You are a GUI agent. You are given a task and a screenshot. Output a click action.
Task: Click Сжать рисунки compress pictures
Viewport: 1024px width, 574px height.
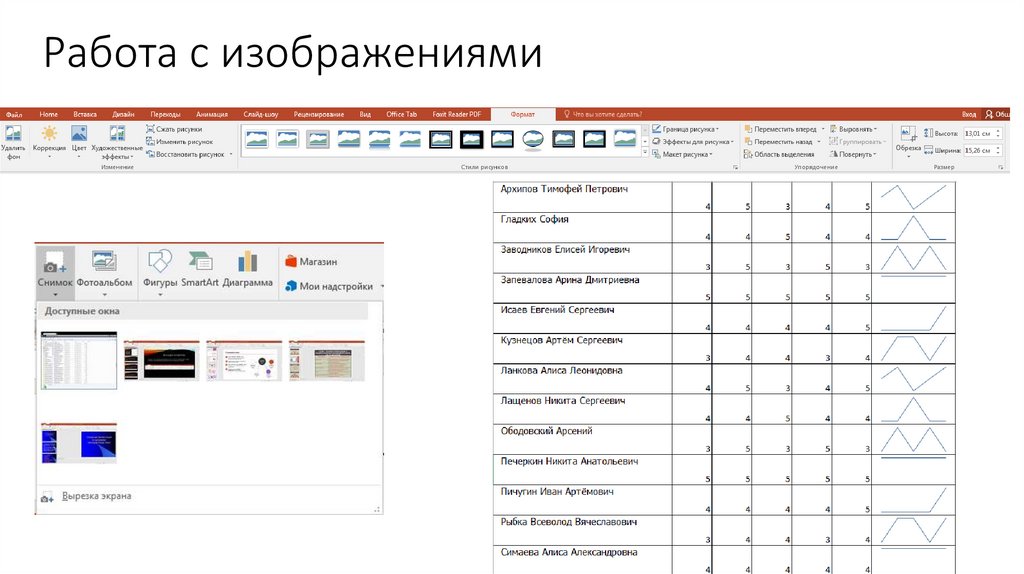174,129
